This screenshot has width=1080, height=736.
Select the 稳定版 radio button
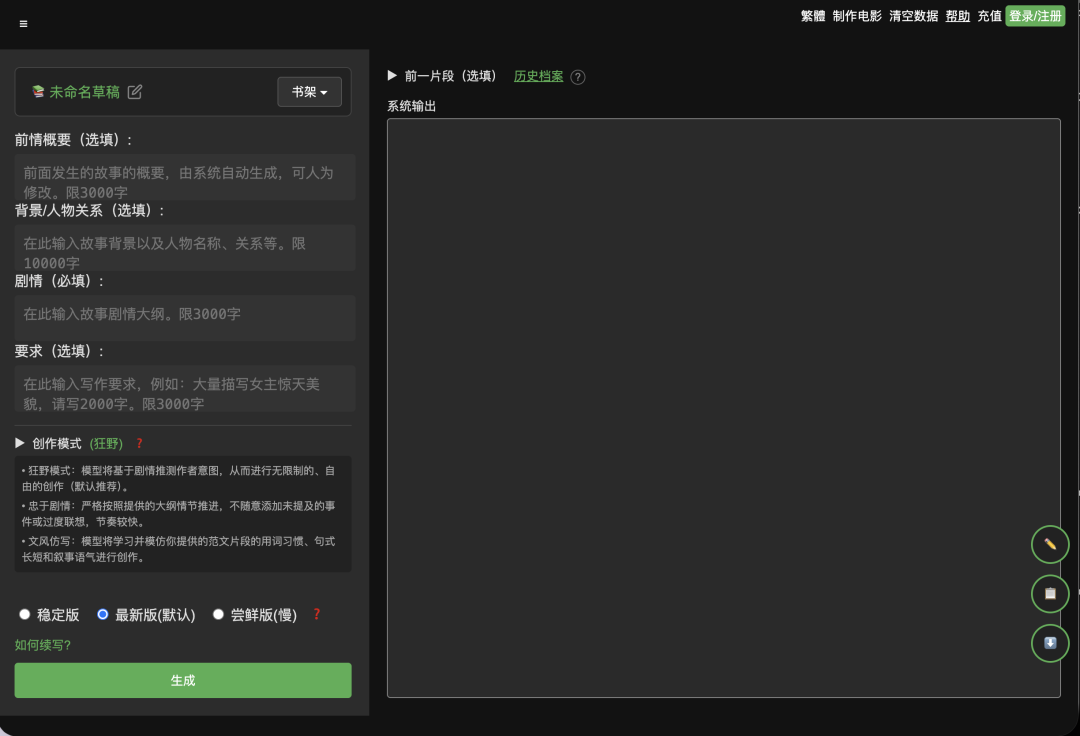(x=25, y=614)
